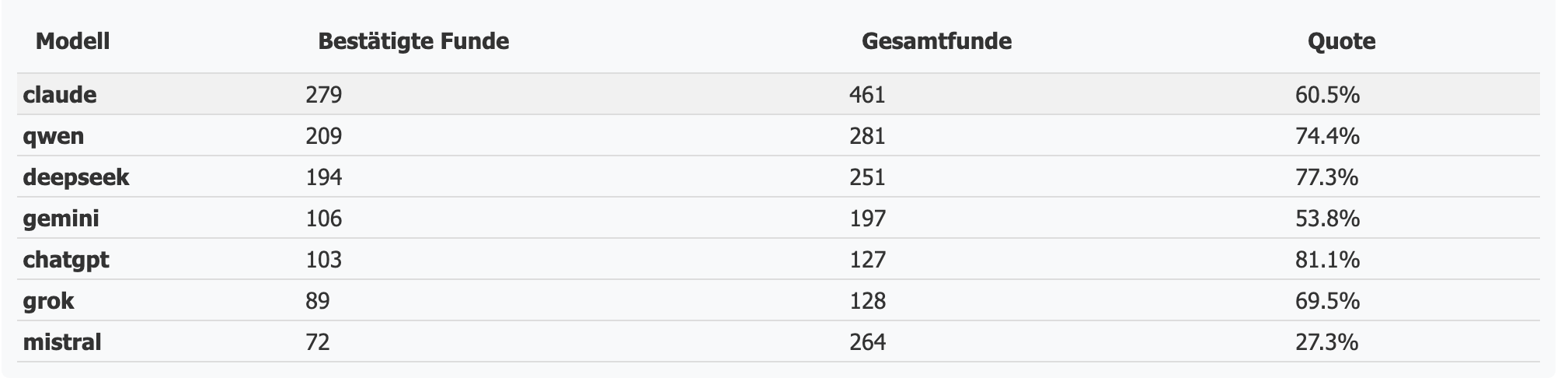Click mistral's quote value 27.3%

pyautogui.click(x=1326, y=342)
